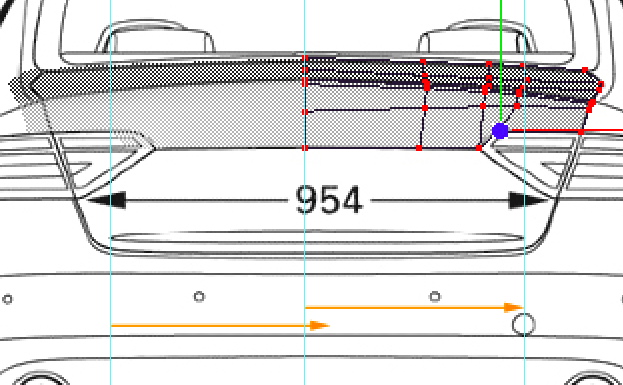Click the small circle at far left edge

point(7,299)
